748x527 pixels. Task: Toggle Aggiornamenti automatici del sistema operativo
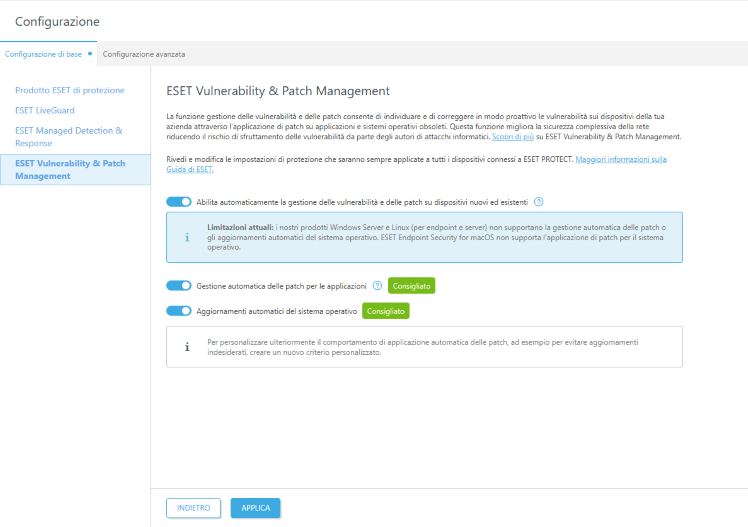coord(178,311)
